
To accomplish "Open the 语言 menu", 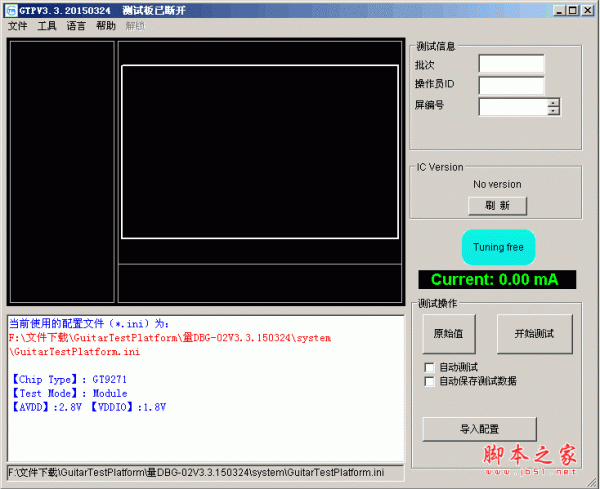I will 76,26.
